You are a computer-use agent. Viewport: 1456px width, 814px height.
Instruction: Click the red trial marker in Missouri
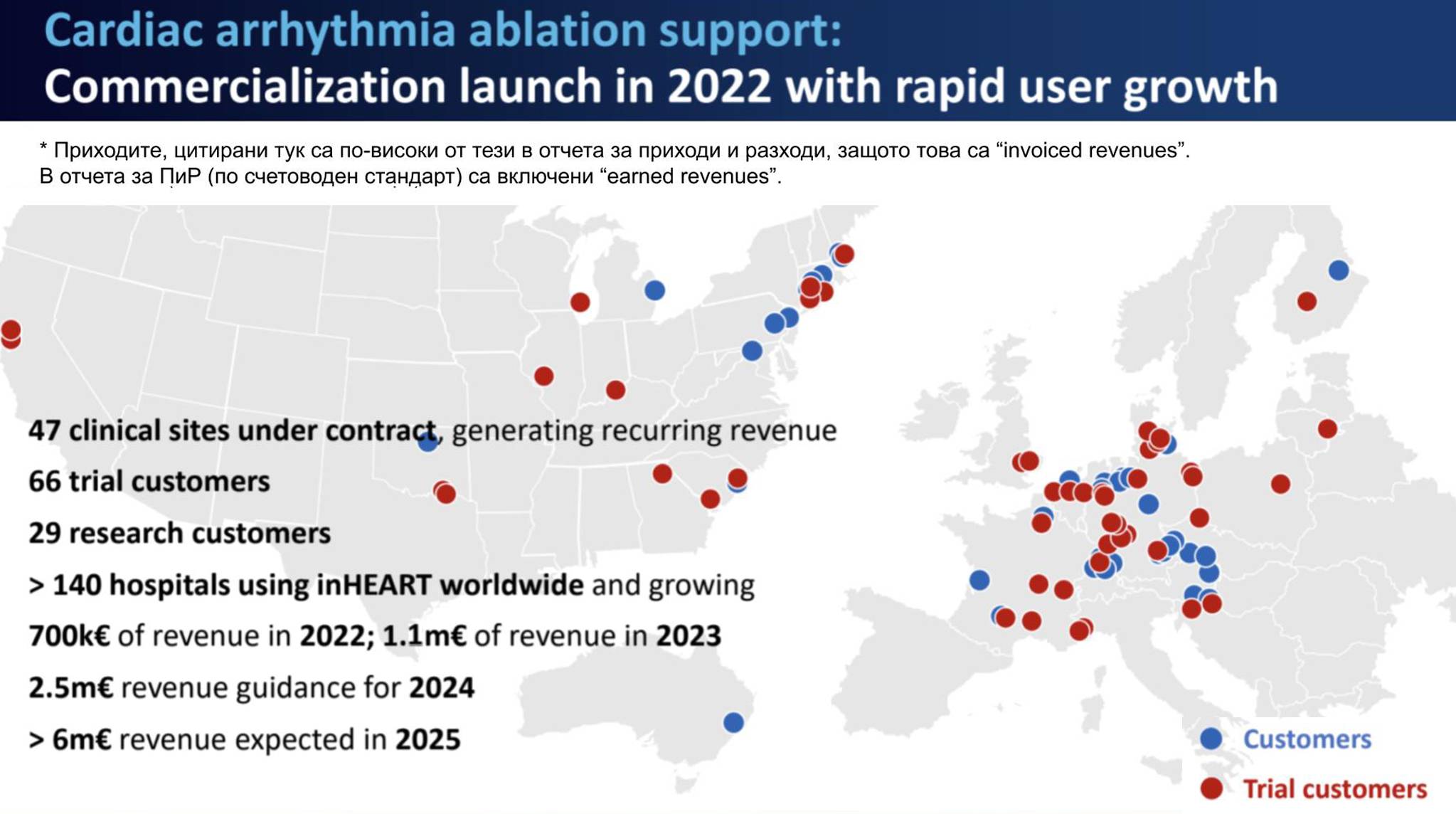tap(544, 376)
